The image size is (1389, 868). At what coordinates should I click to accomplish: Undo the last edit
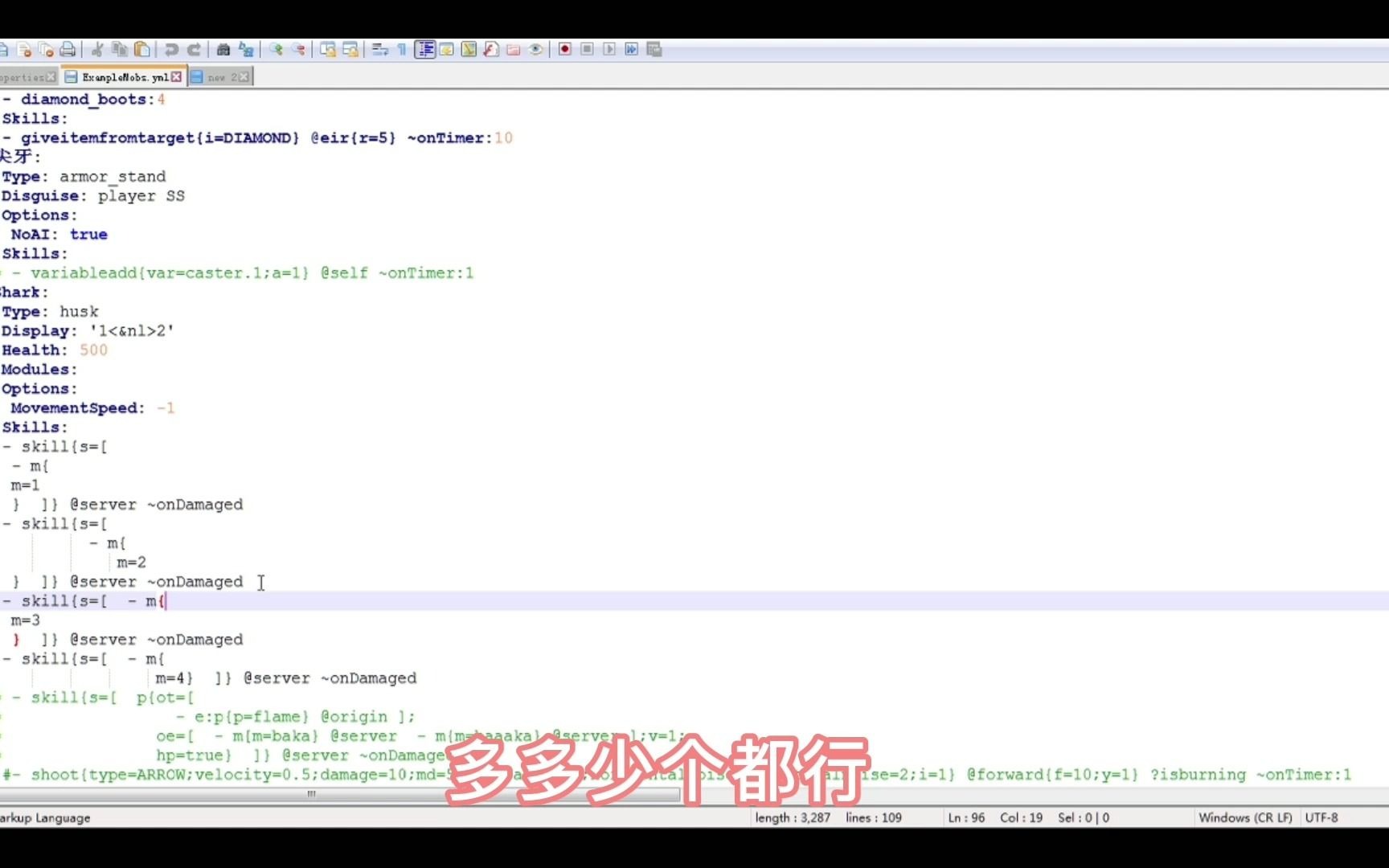pos(171,50)
